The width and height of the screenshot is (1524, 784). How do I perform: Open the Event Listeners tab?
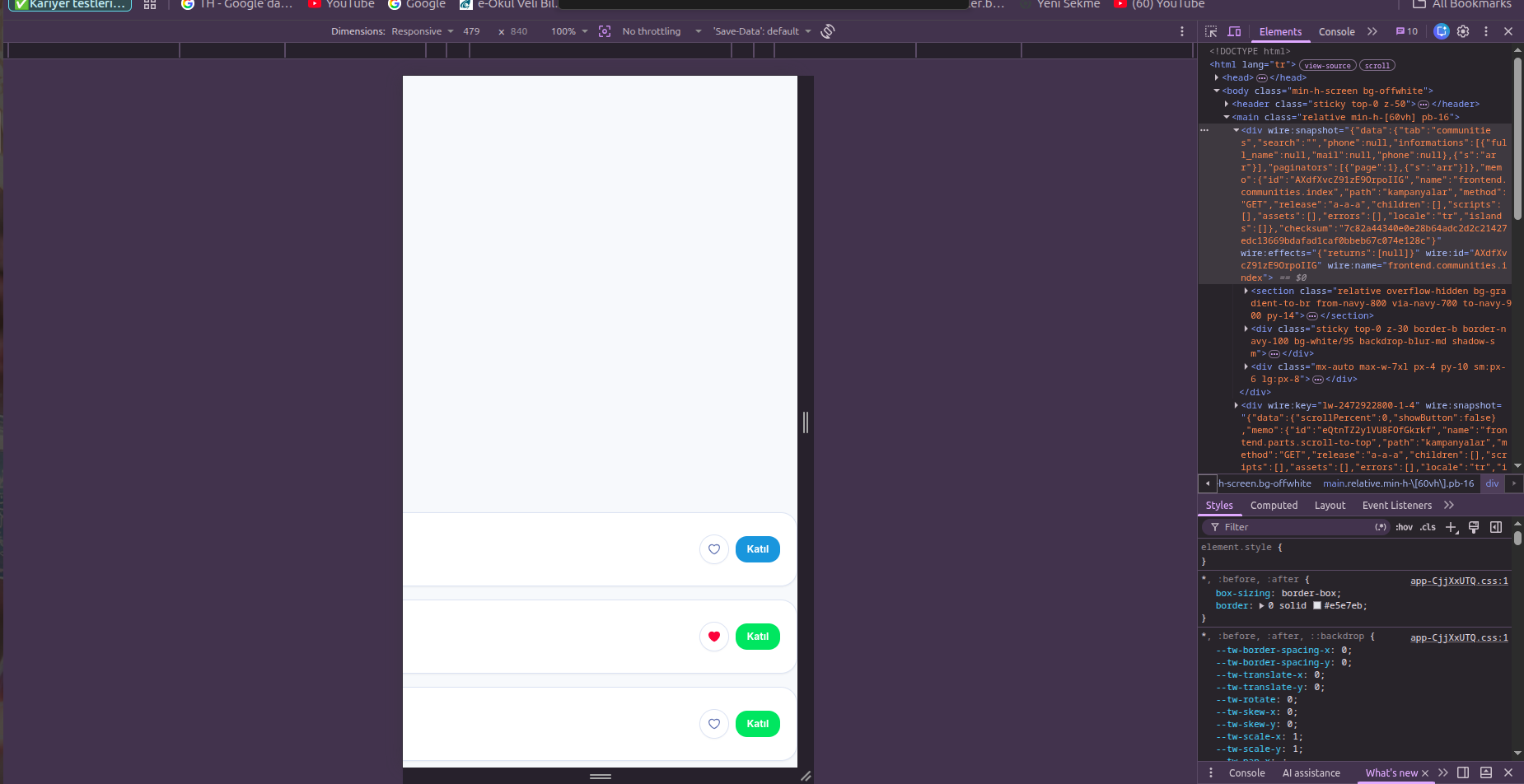[1397, 505]
